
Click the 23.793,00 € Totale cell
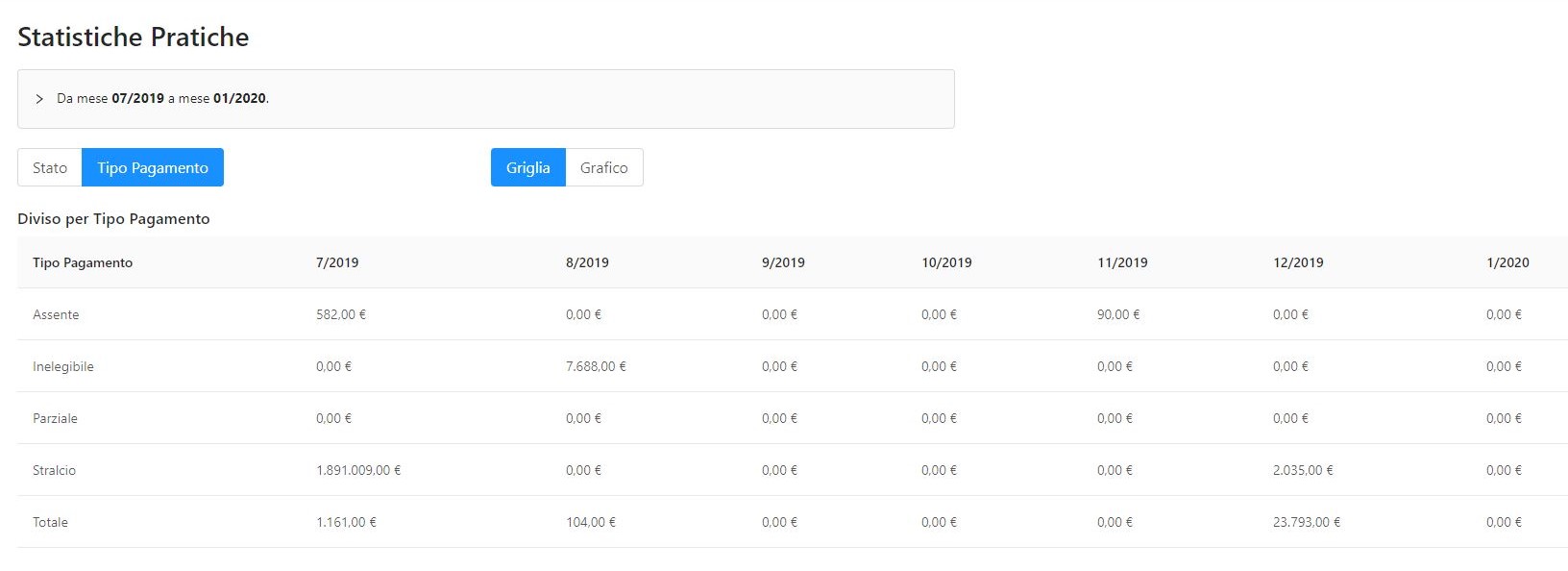pyautogui.click(x=1307, y=522)
